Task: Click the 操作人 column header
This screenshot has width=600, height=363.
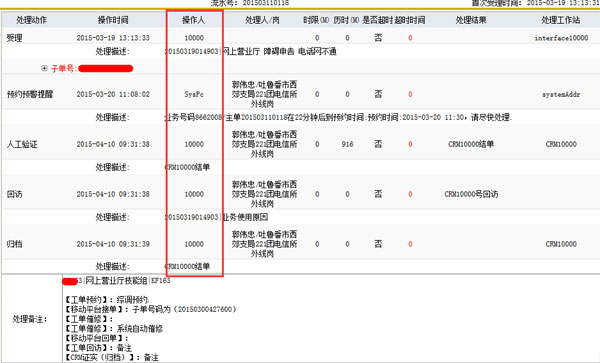Action: 194,20
